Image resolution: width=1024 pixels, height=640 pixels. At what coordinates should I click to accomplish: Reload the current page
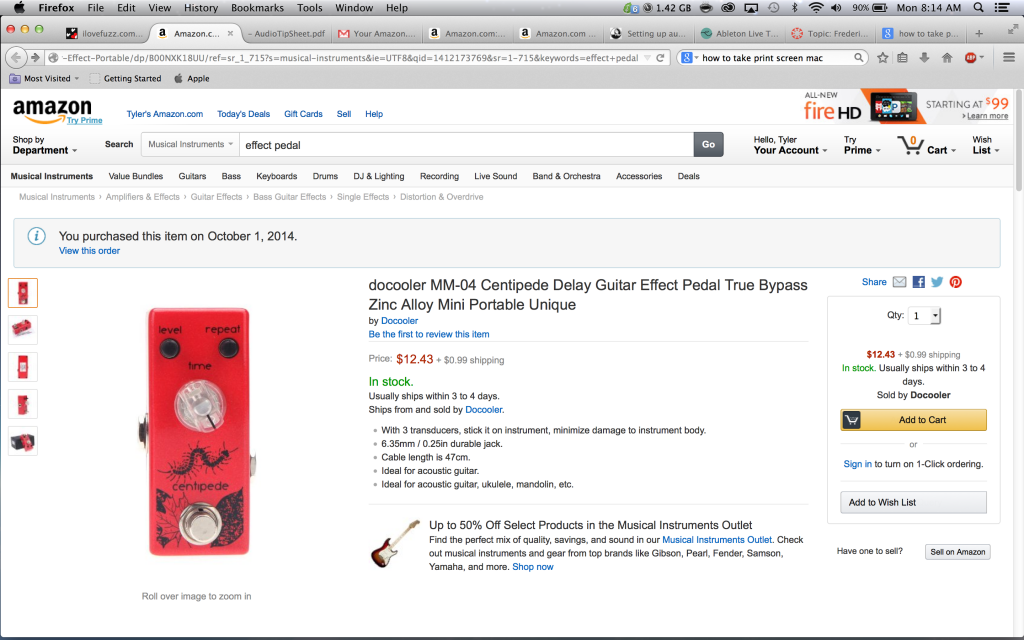tap(661, 58)
